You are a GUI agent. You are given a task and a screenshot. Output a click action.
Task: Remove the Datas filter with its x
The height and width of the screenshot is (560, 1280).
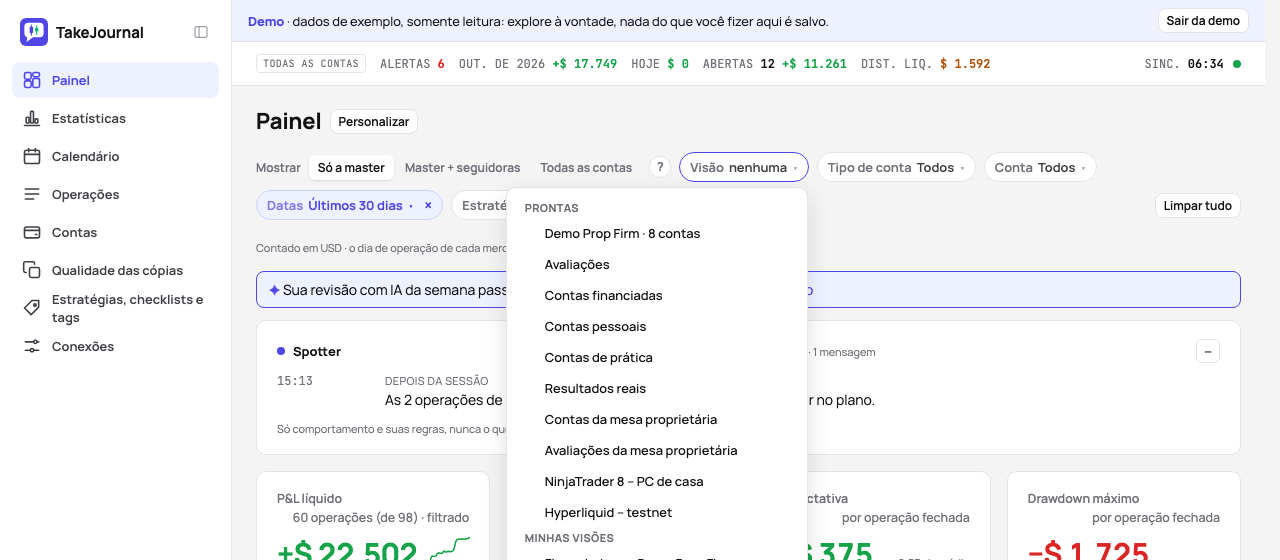[x=428, y=205]
